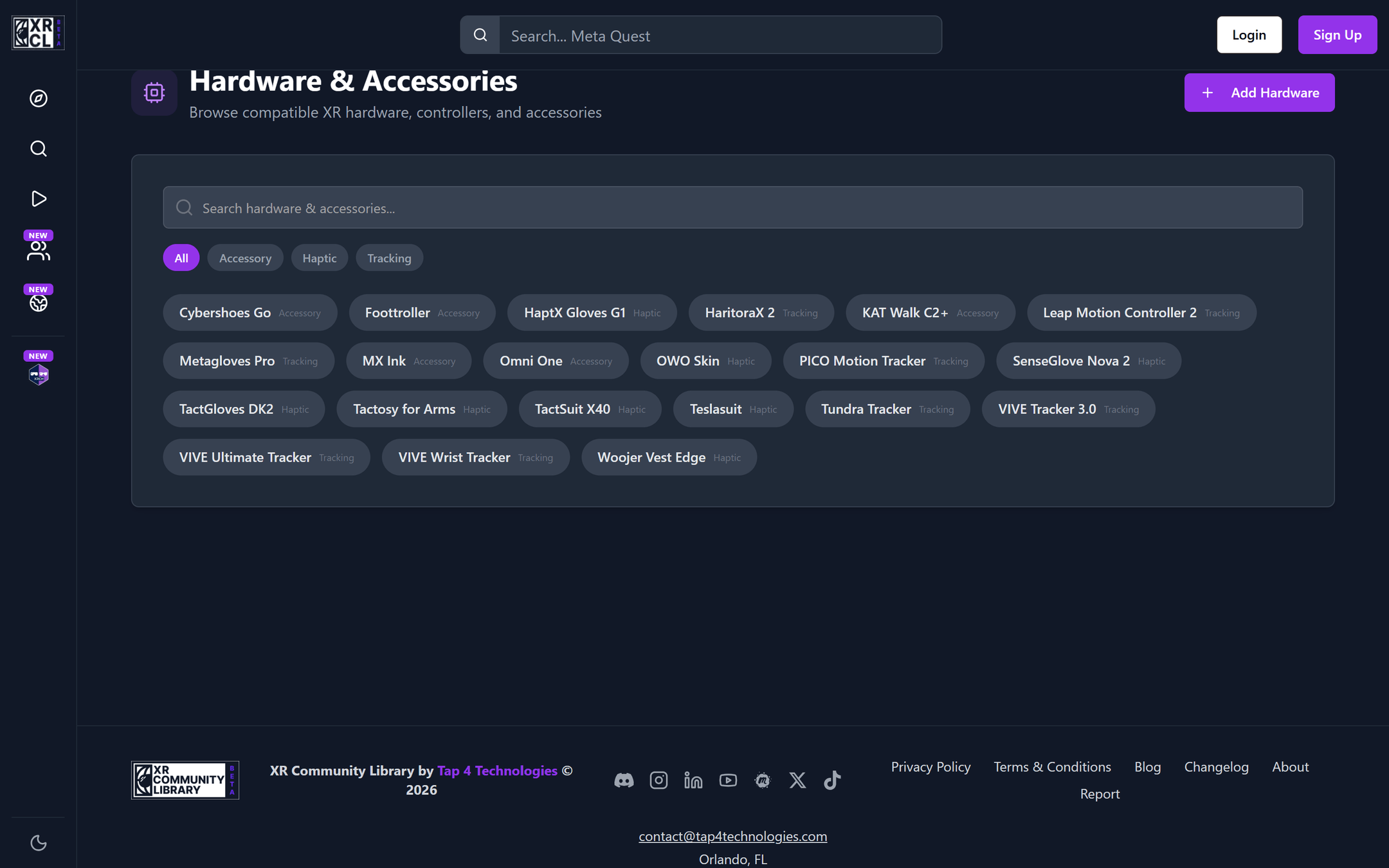Image resolution: width=1389 pixels, height=868 pixels.
Task: Filter by Tracking category
Action: (389, 258)
